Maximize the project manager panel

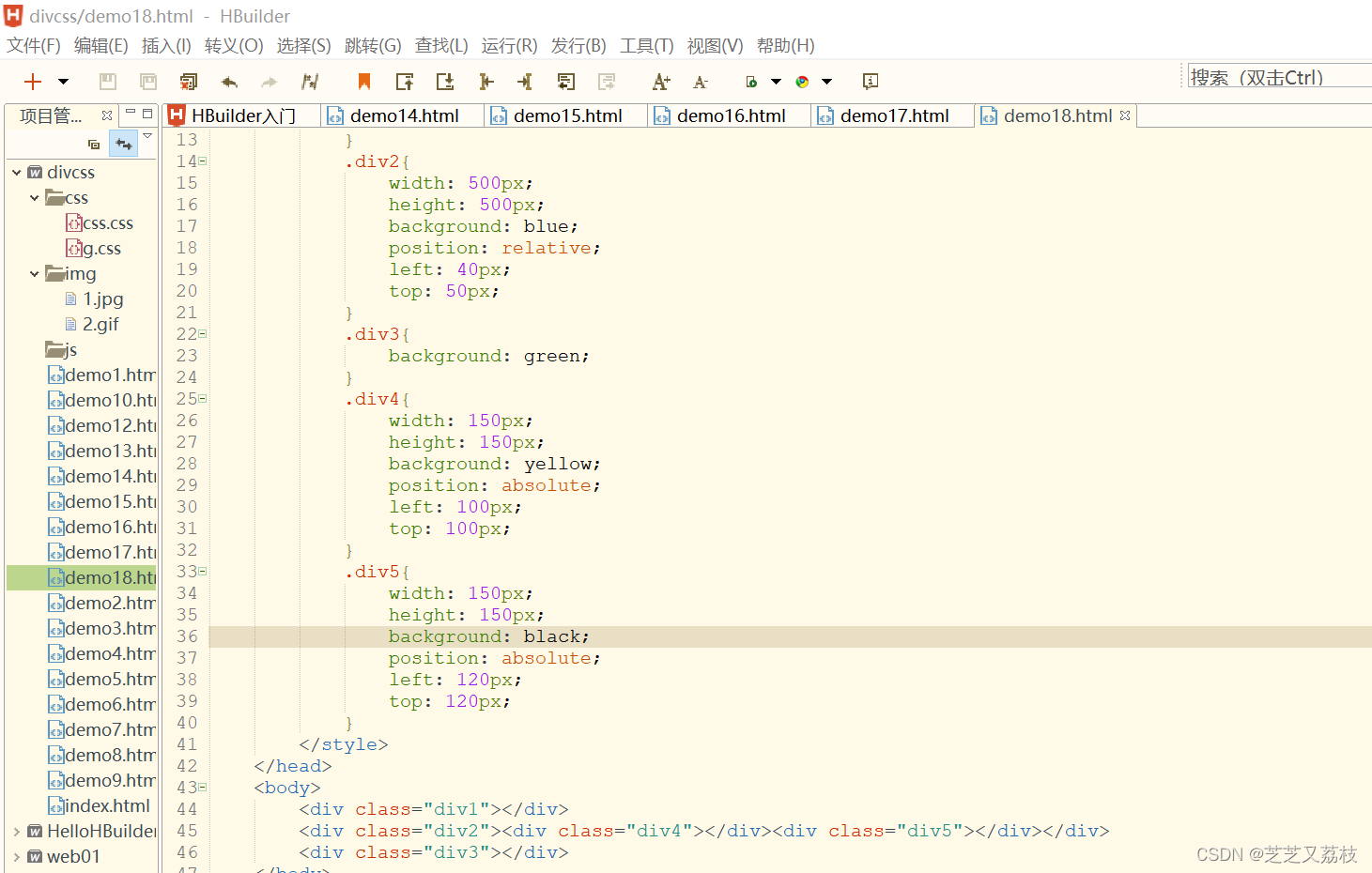click(147, 113)
